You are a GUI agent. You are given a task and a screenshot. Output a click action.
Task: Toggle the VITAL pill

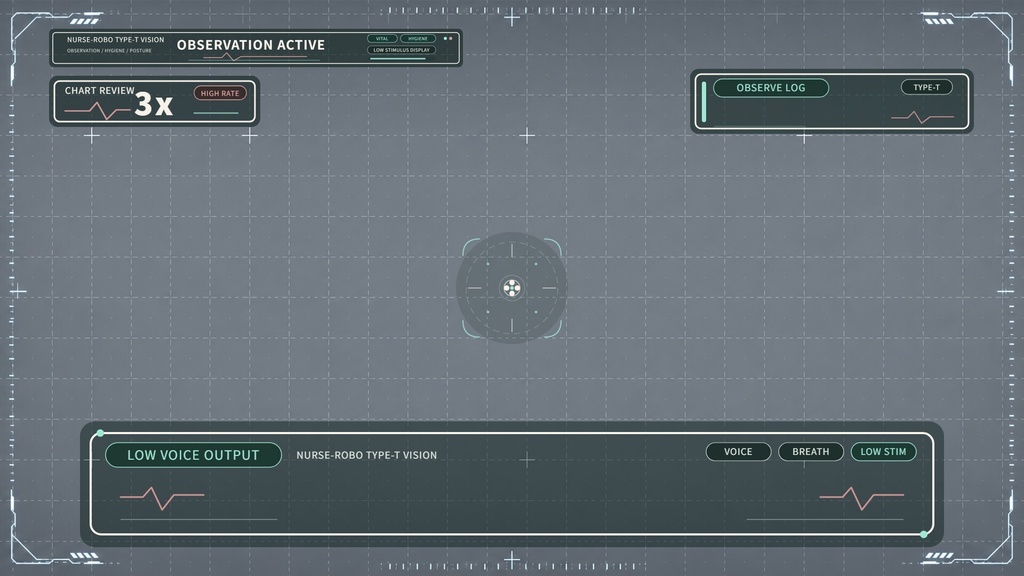pos(382,39)
